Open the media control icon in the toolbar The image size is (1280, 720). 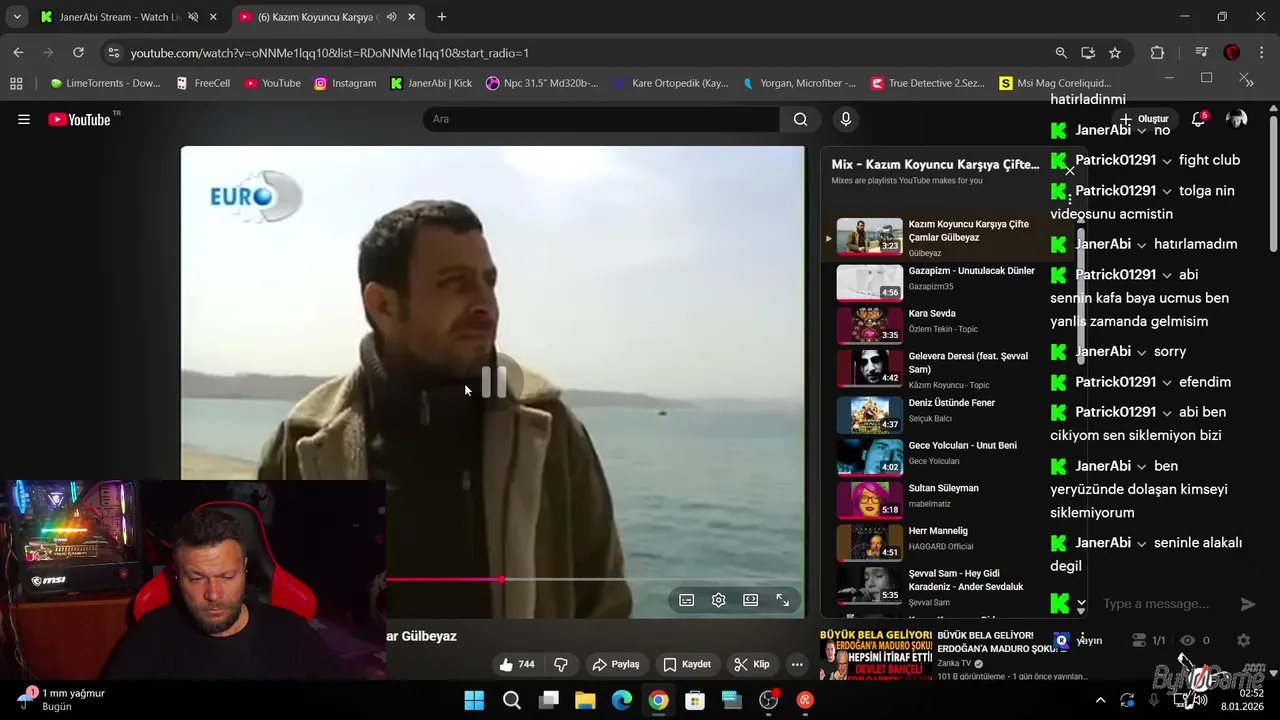pos(1201,53)
